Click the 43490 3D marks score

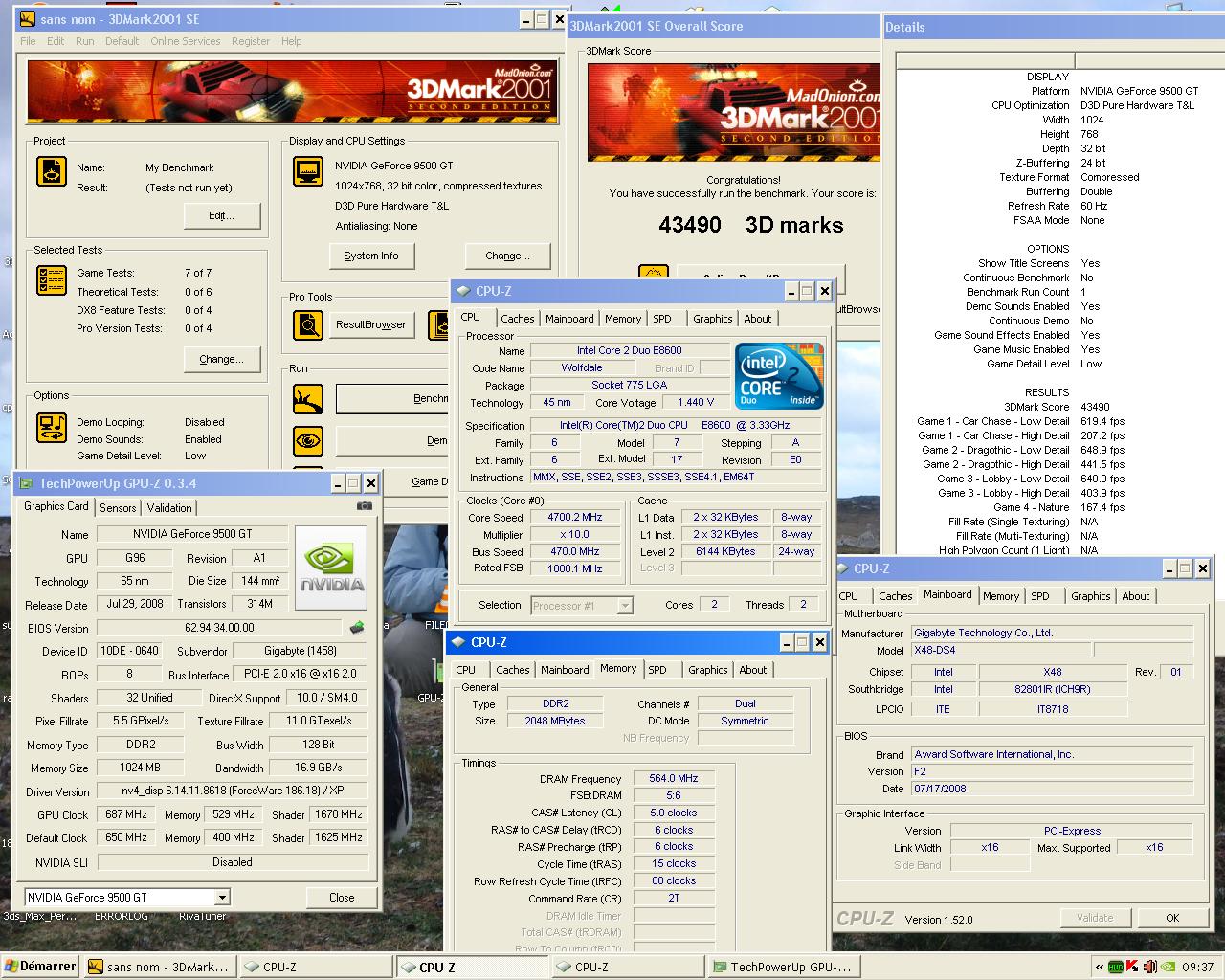pyautogui.click(x=751, y=225)
